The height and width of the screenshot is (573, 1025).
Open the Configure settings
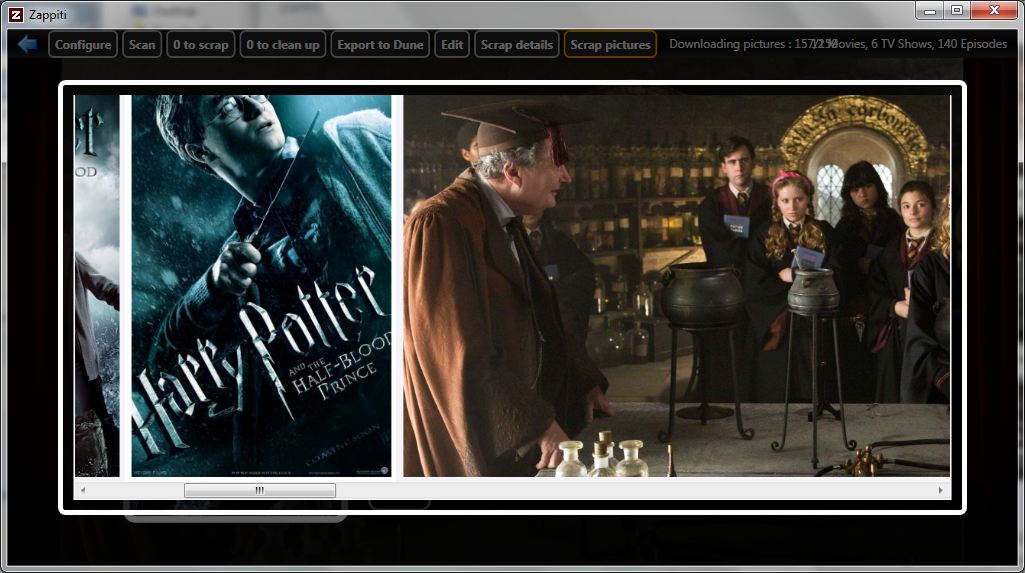tap(83, 44)
